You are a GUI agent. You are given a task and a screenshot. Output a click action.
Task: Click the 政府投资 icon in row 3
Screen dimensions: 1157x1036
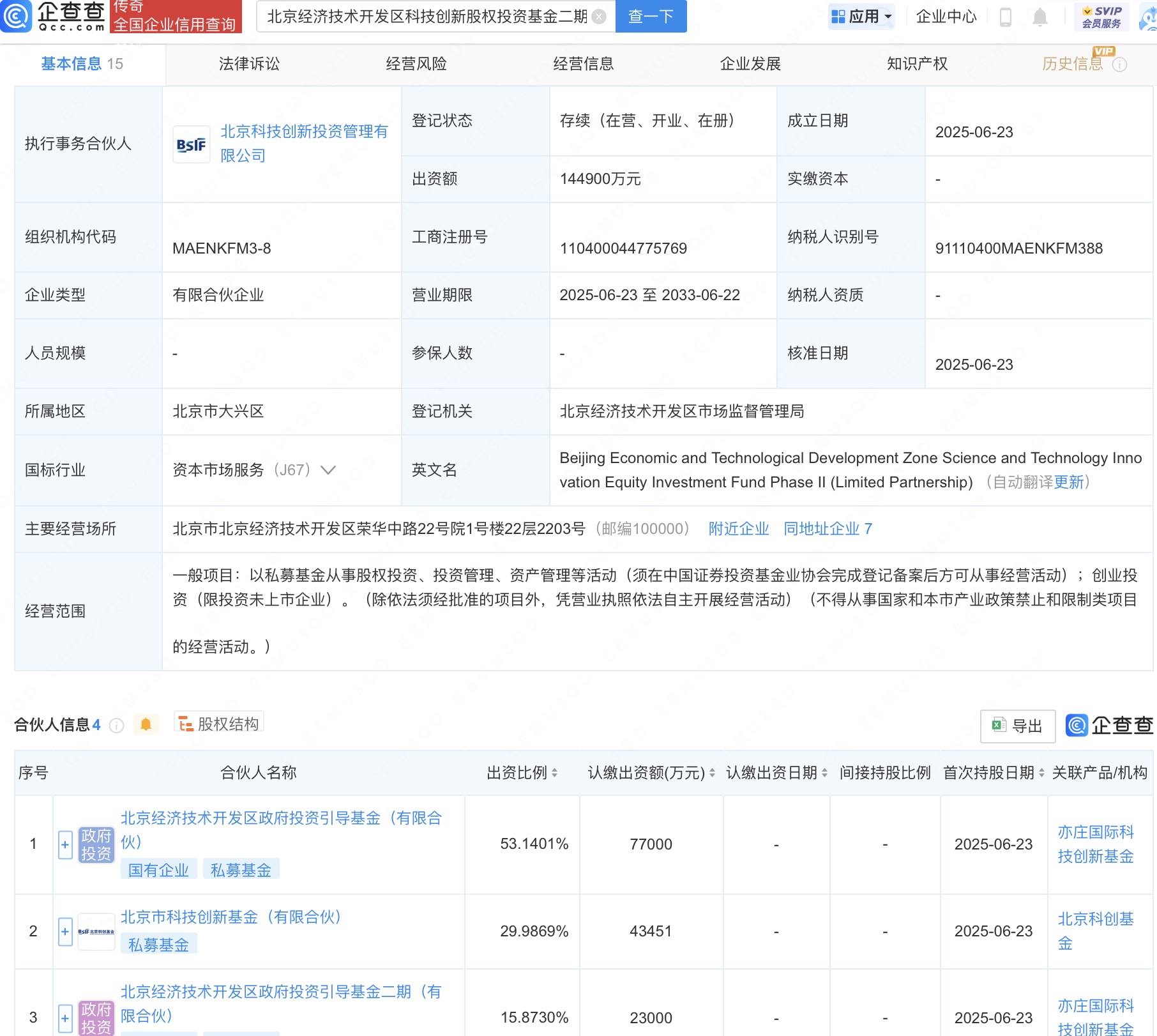tap(96, 1018)
